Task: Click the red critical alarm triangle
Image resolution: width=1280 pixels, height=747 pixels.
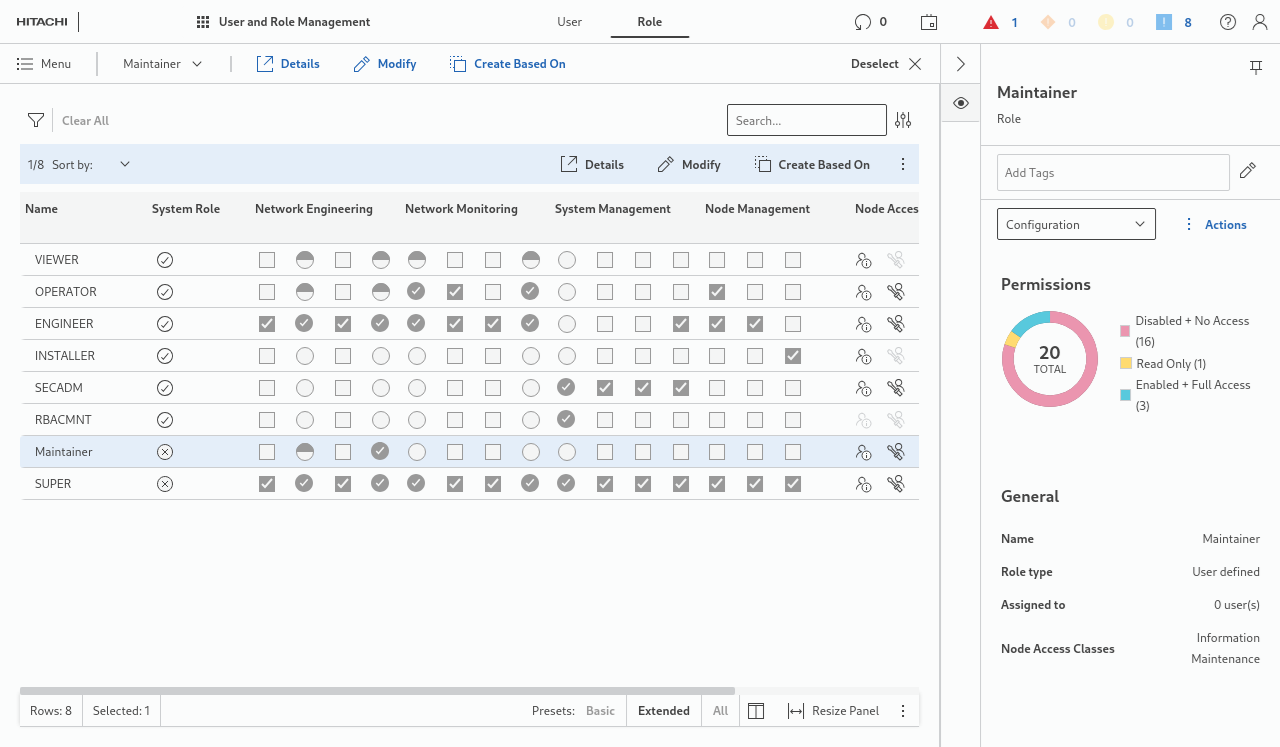Action: click(991, 22)
